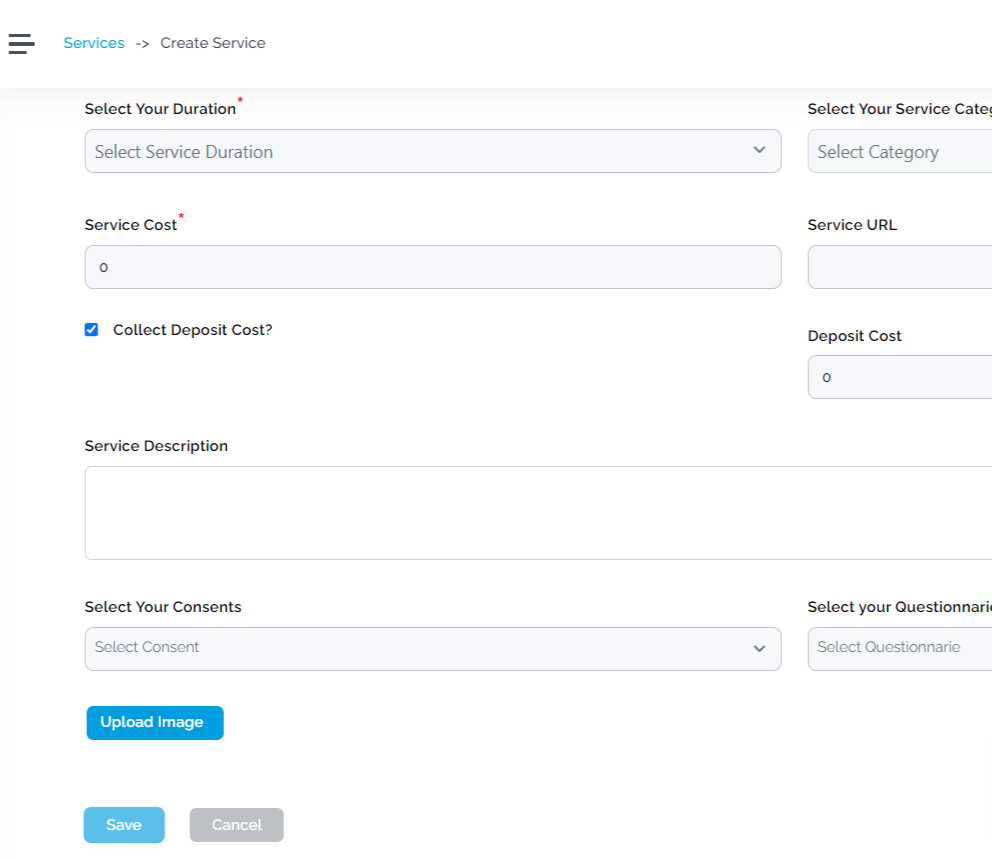Viewport: 992px width, 859px height.
Task: Uncheck the Collect Deposit Cost checkbox
Action: [92, 330]
